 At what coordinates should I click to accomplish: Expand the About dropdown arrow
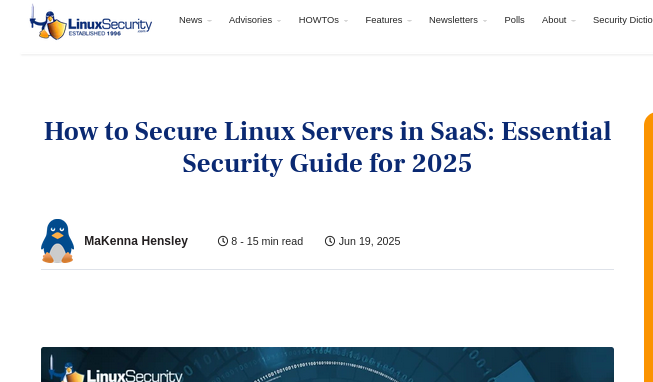(573, 20)
